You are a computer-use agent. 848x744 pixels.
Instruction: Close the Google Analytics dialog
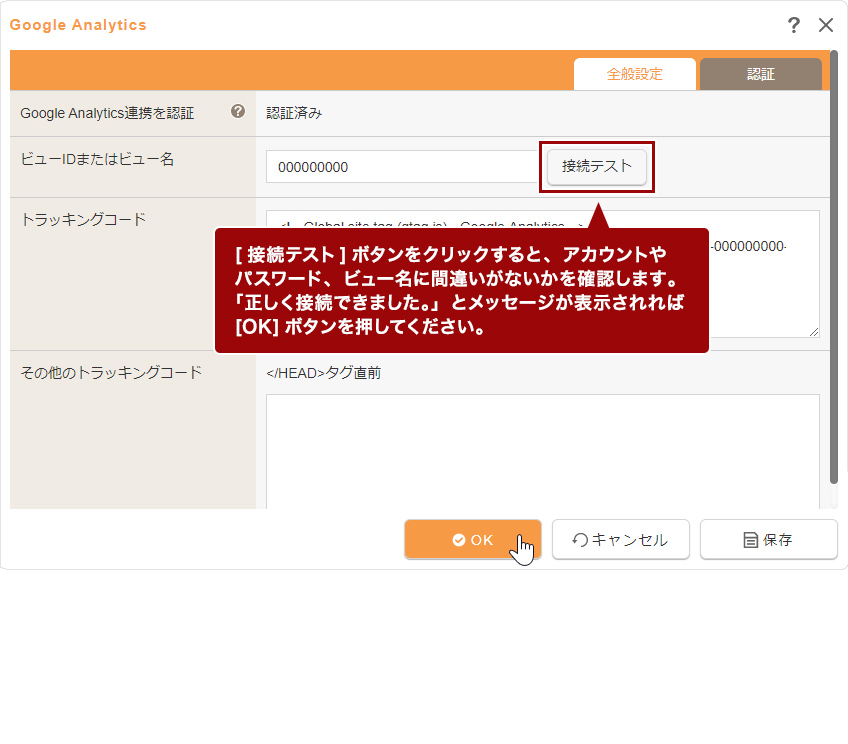[826, 25]
